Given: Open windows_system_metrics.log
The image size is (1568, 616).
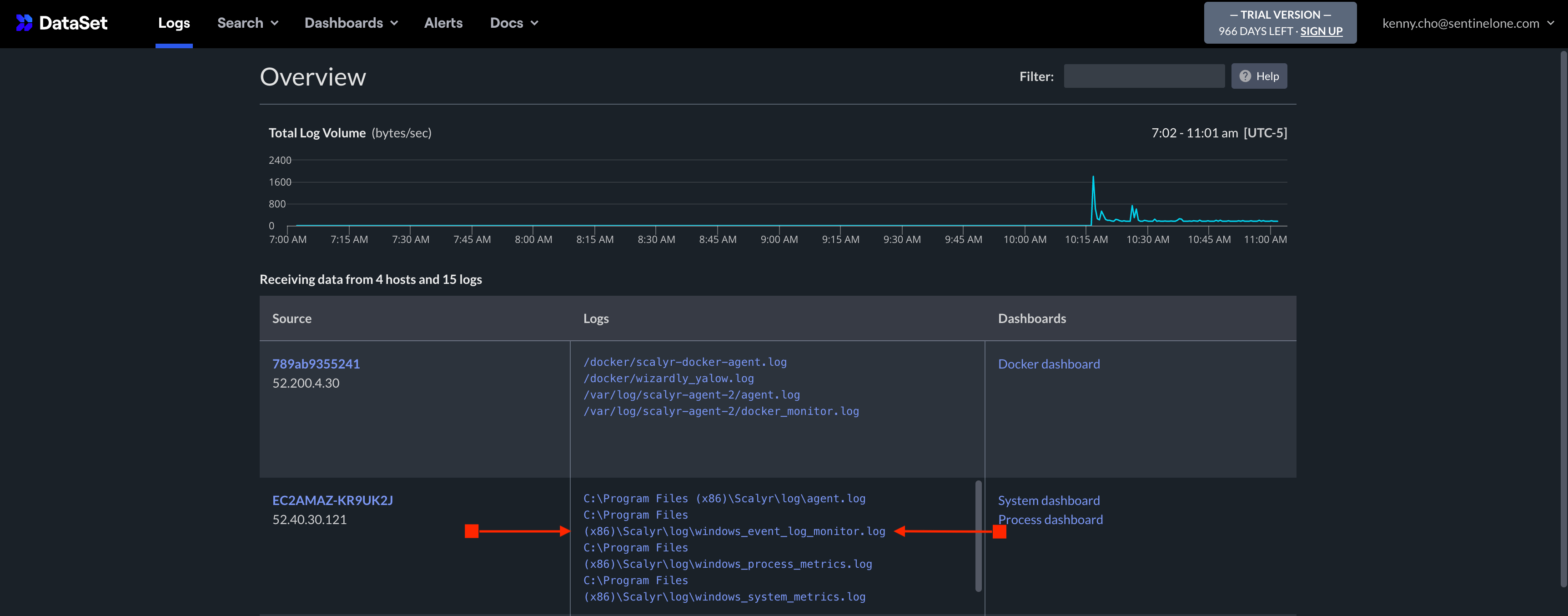Looking at the screenshot, I should tap(724, 596).
